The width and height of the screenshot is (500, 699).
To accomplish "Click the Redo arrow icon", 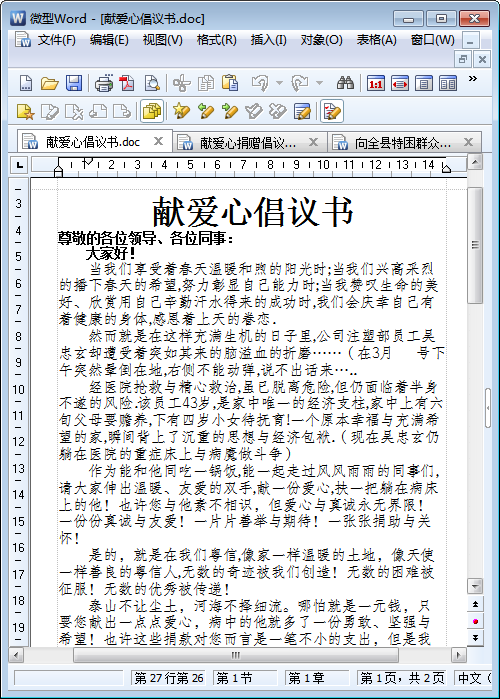I will pos(300,83).
